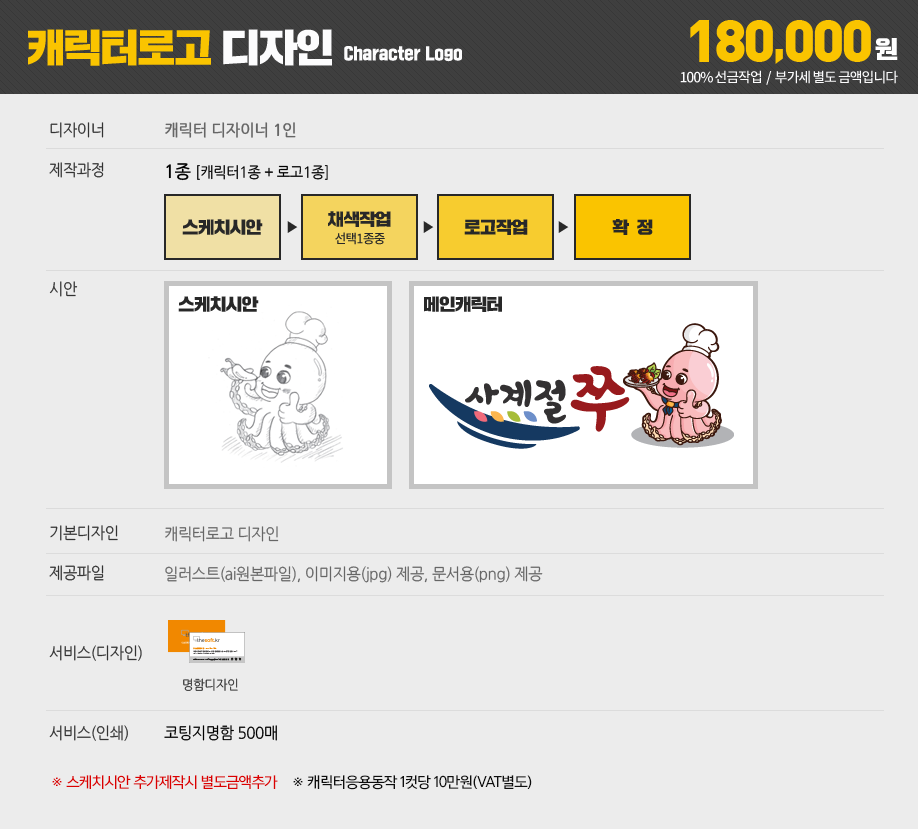Viewport: 918px width, 829px height.
Task: Click the arrow between 로고작업 and 확 정
Action: pos(563,227)
